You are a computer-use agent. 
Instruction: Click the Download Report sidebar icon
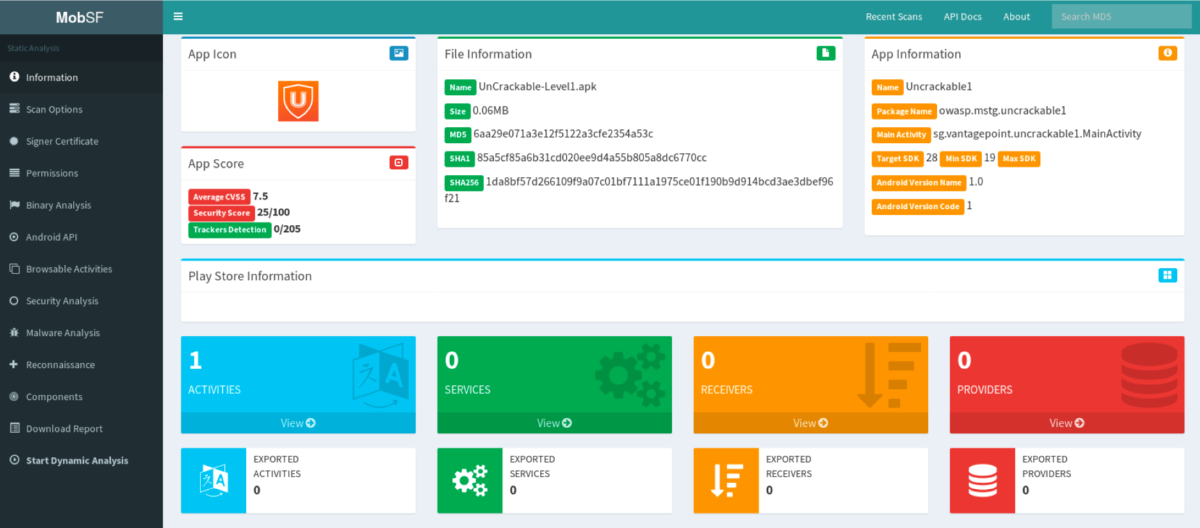(15, 429)
